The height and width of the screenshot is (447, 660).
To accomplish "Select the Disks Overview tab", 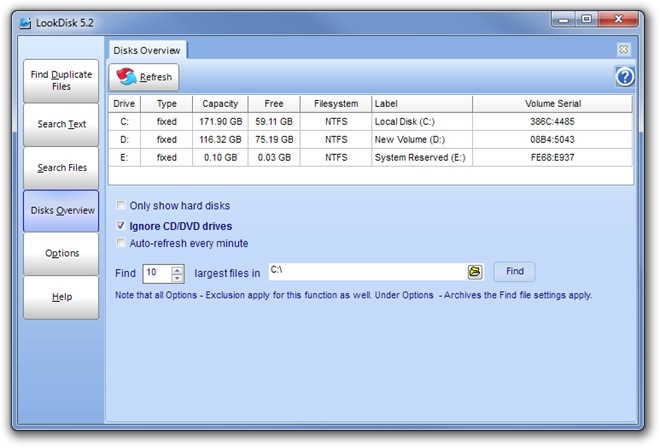I will (x=147, y=51).
